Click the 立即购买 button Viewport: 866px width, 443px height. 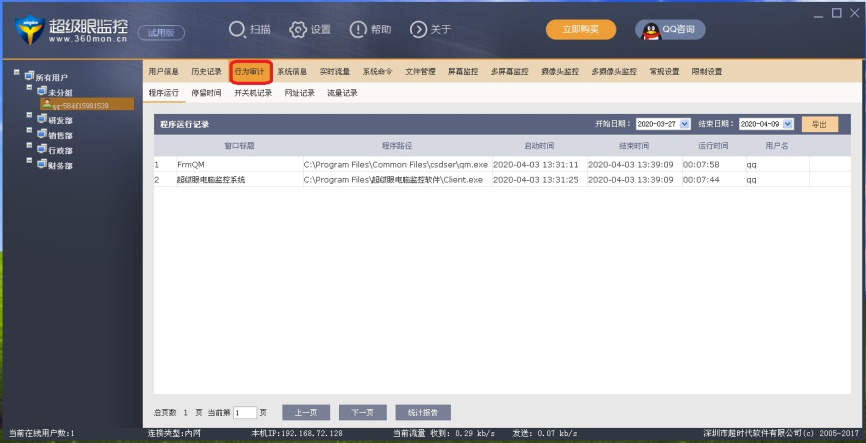[581, 30]
